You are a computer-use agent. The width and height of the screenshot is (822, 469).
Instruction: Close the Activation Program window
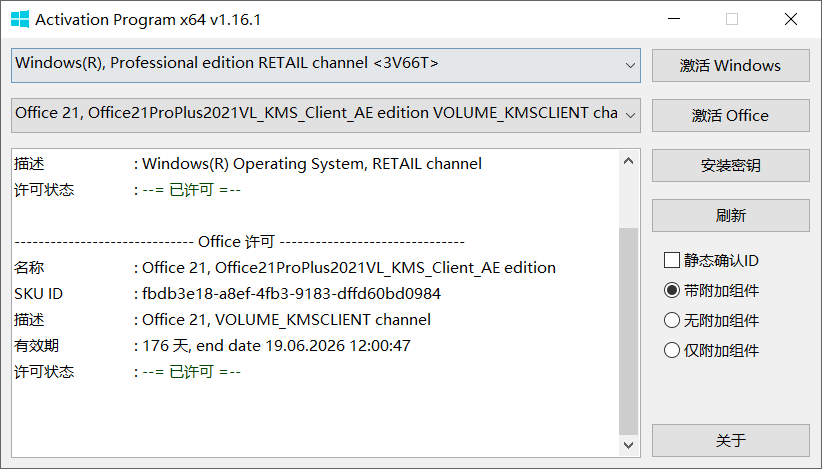[791, 19]
